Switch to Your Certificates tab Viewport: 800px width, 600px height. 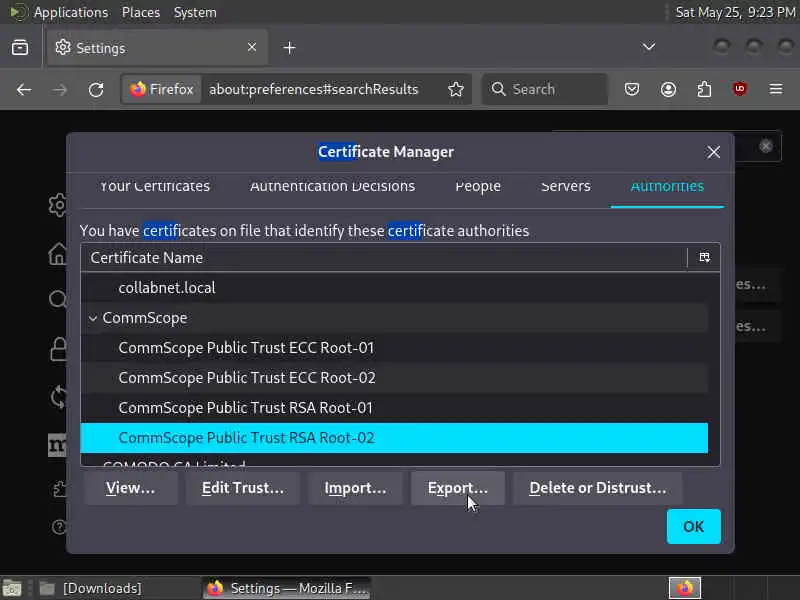point(155,187)
